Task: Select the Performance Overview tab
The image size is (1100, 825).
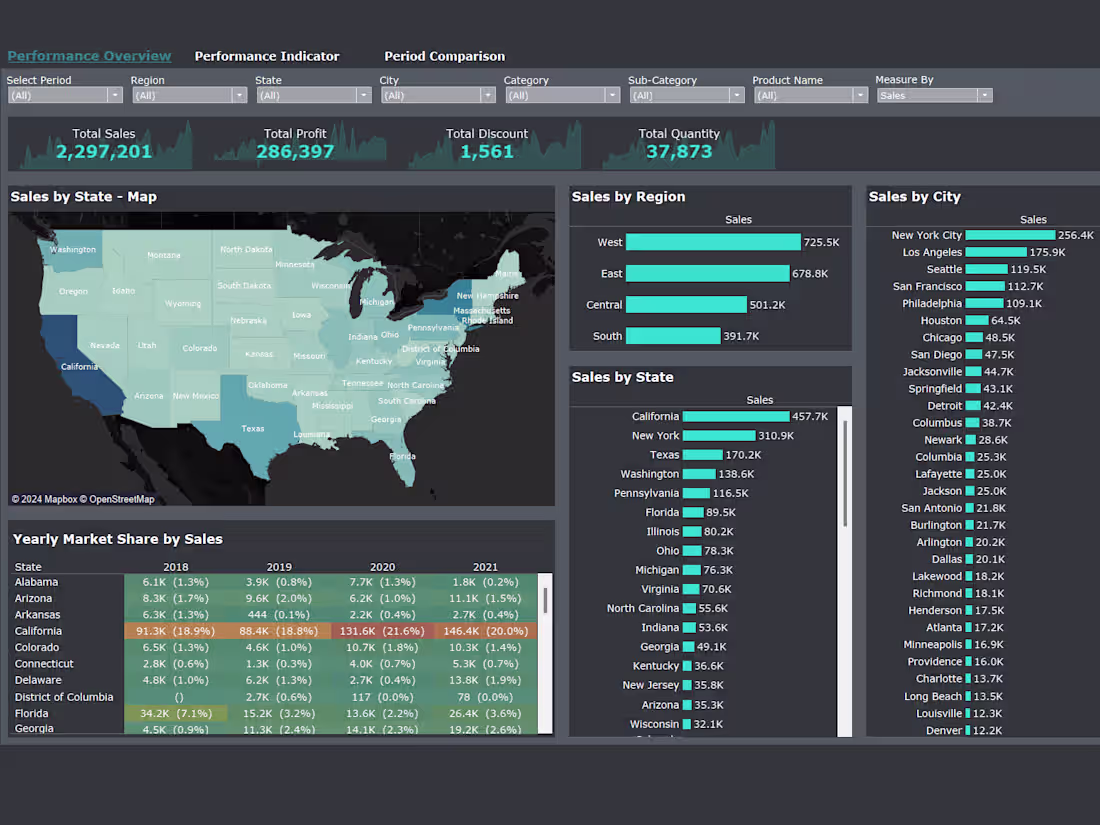Action: click(89, 56)
